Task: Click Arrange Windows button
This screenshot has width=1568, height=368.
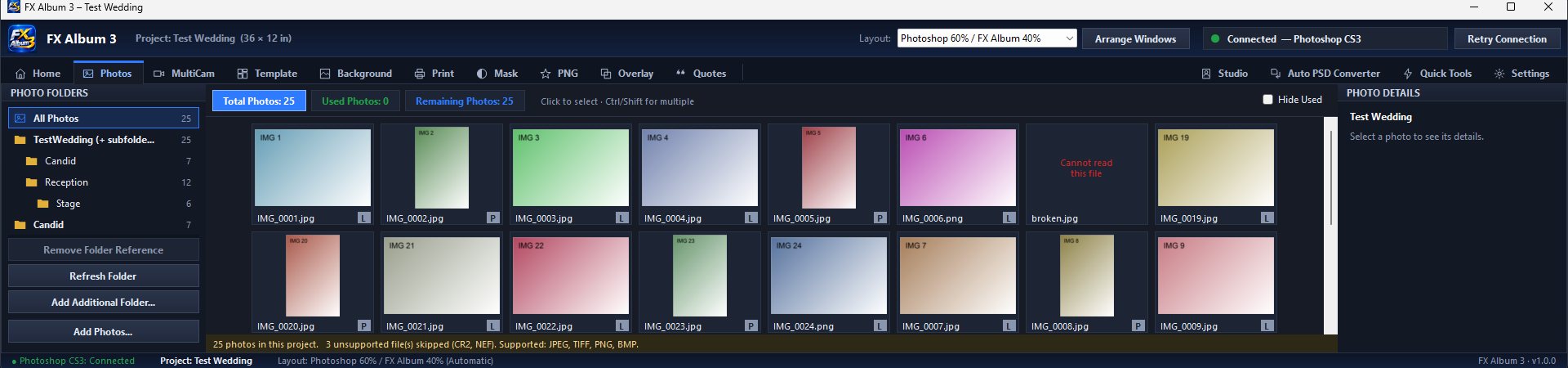Action: tap(1135, 38)
